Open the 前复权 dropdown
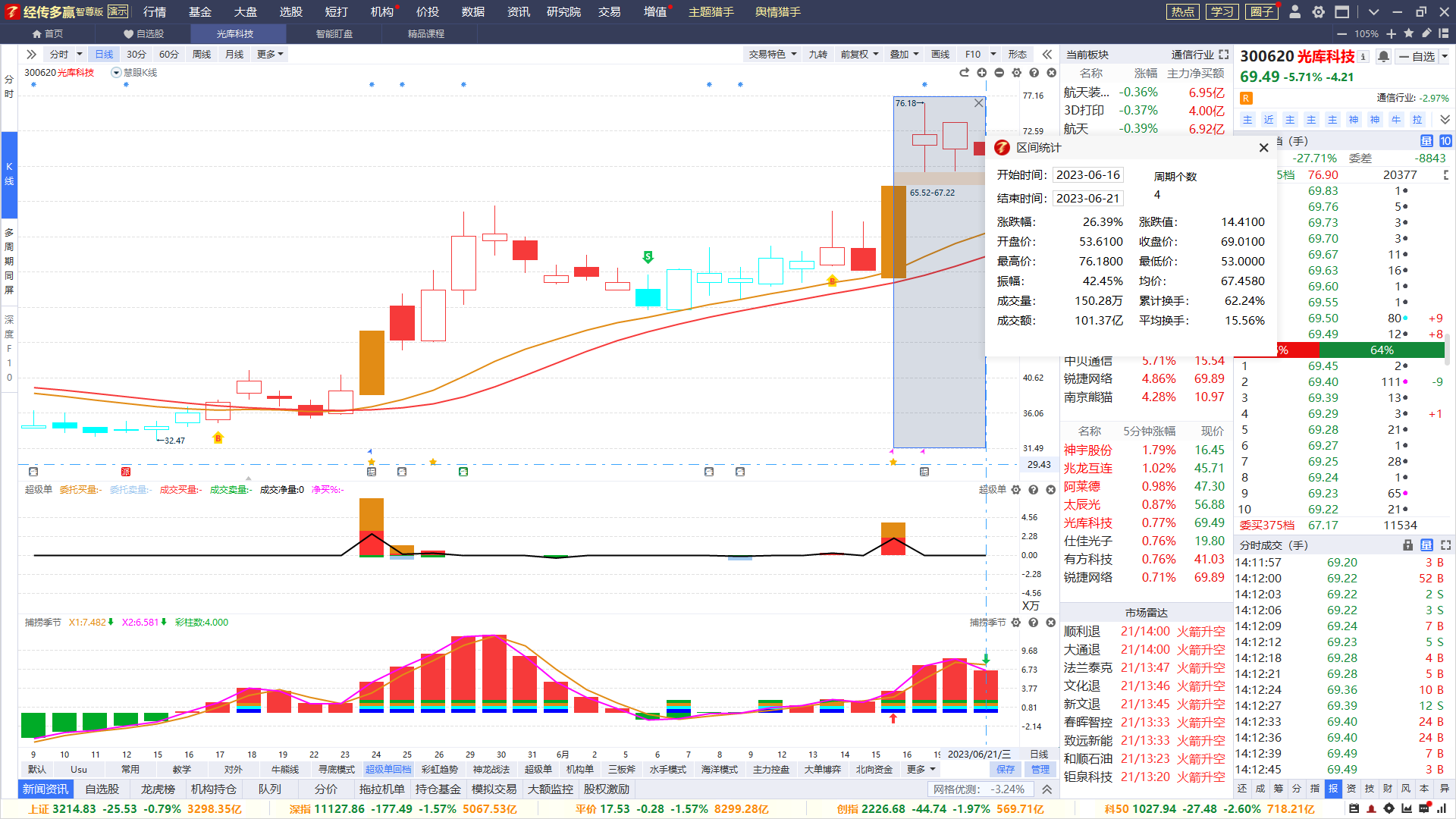Screen dimensions: 1456x819 click(x=860, y=55)
